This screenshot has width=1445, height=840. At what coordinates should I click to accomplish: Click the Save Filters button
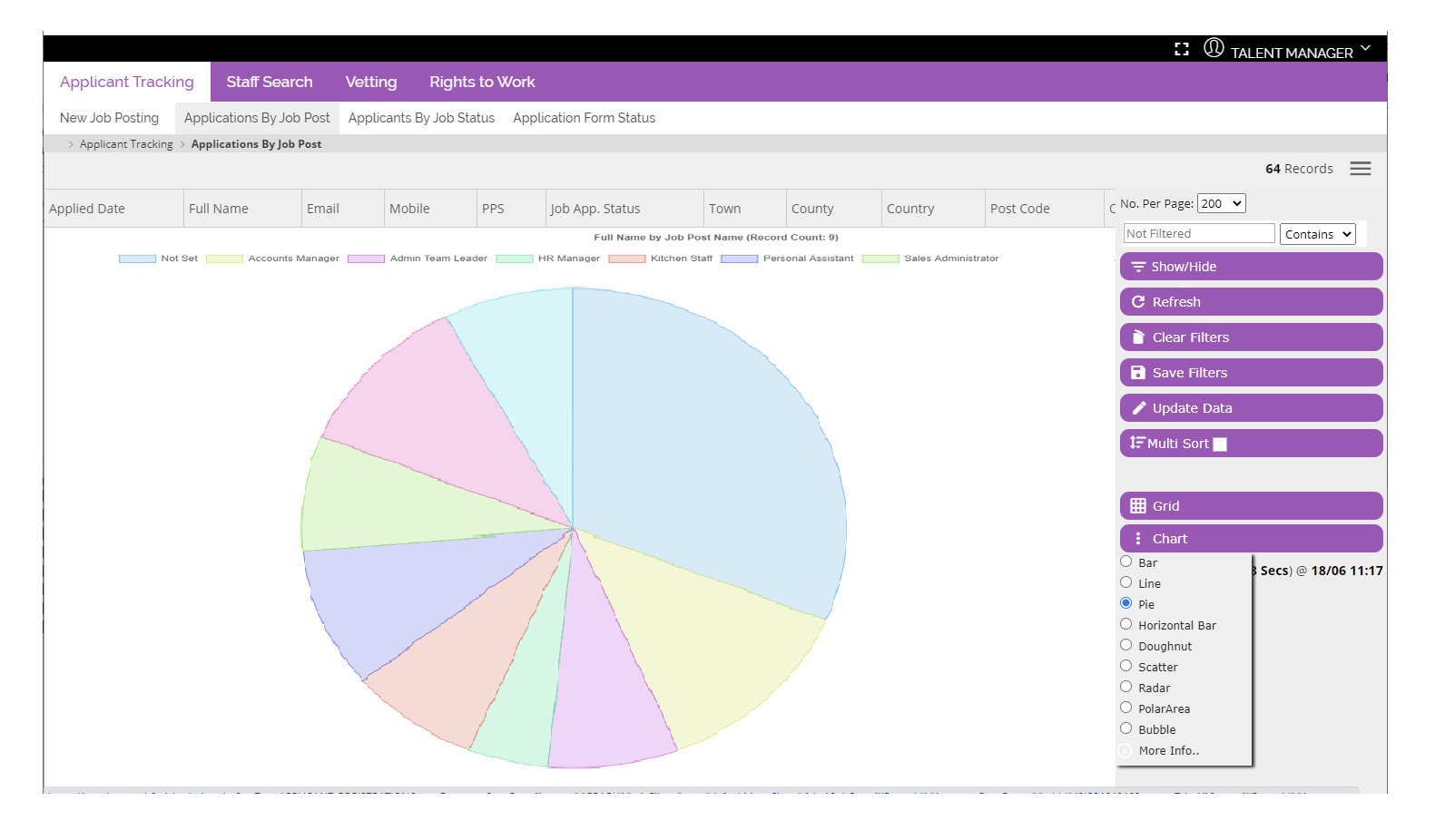[x=1252, y=373]
